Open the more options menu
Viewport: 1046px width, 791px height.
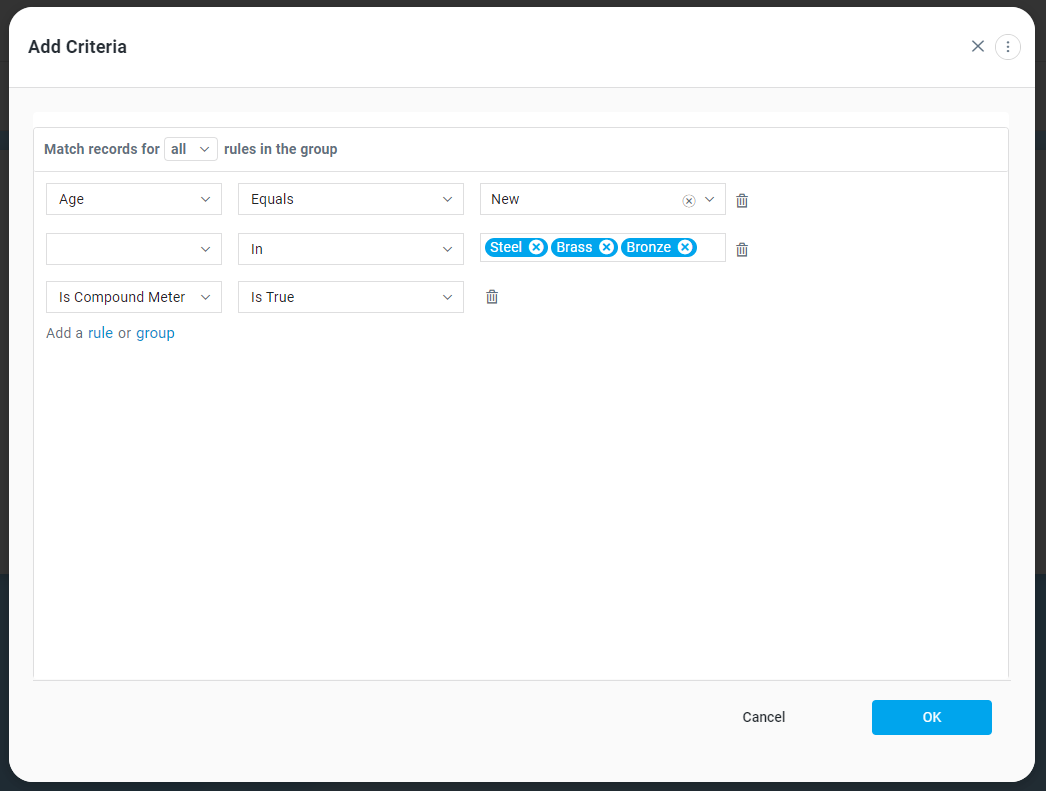pyautogui.click(x=1007, y=47)
